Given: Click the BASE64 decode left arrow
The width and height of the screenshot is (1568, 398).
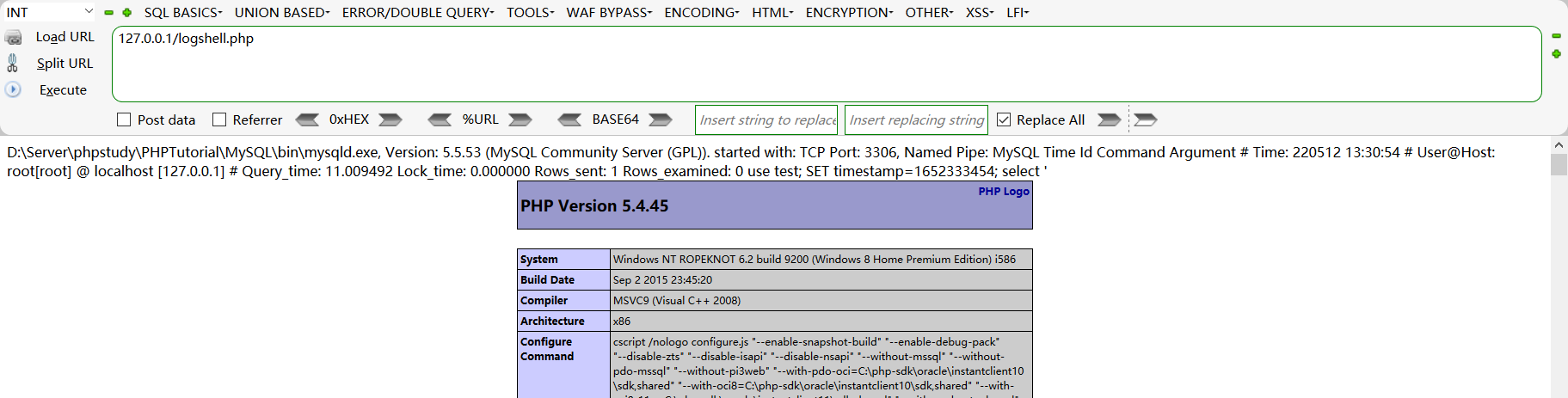Looking at the screenshot, I should coord(569,119).
